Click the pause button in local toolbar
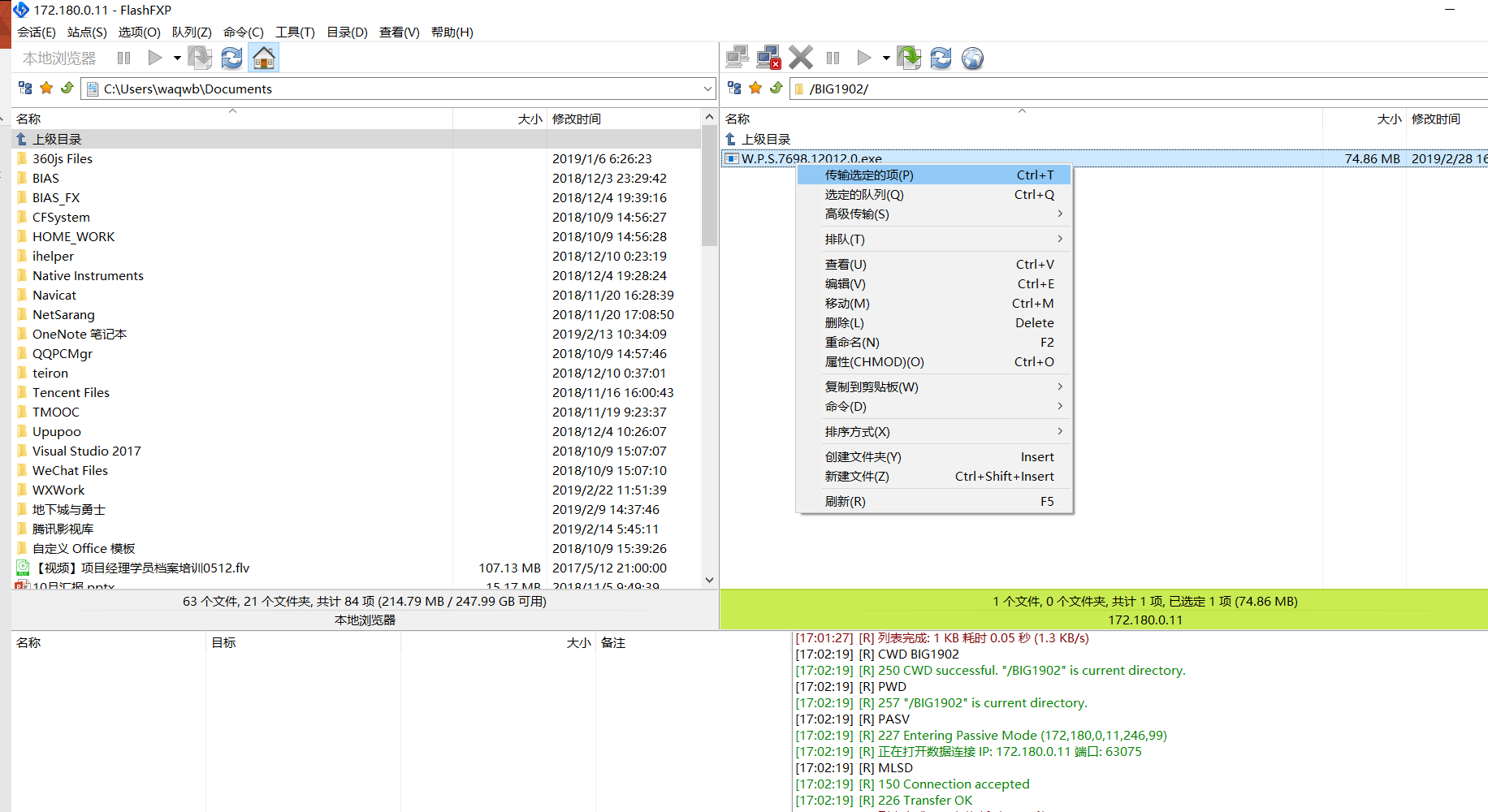This screenshot has width=1488, height=812. 123,58
